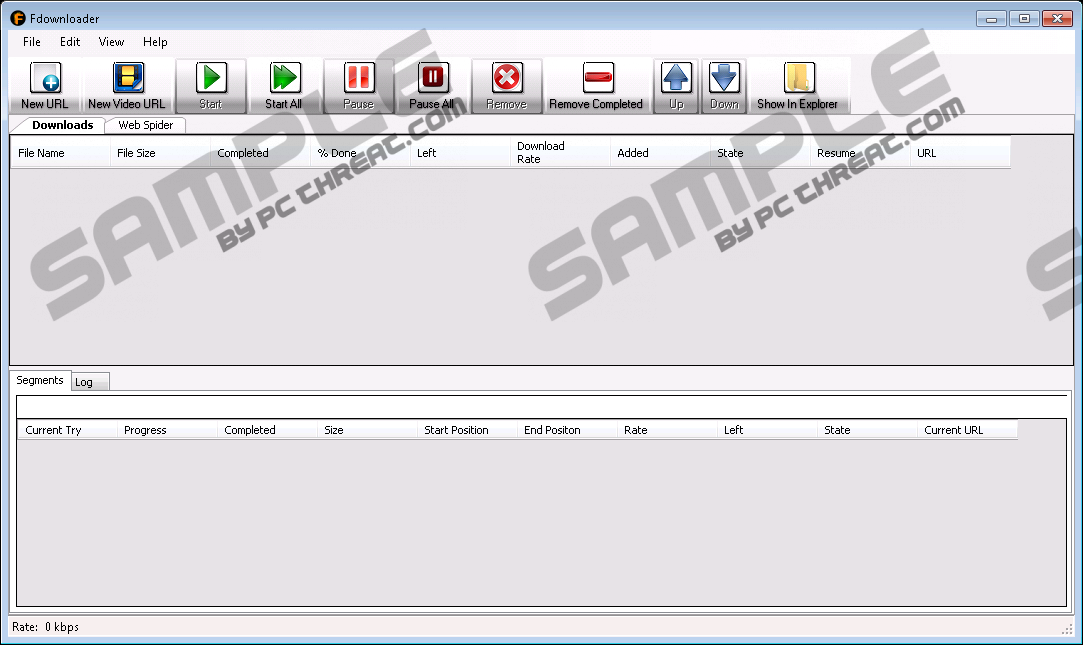Sort by % Done column header

(x=361, y=153)
